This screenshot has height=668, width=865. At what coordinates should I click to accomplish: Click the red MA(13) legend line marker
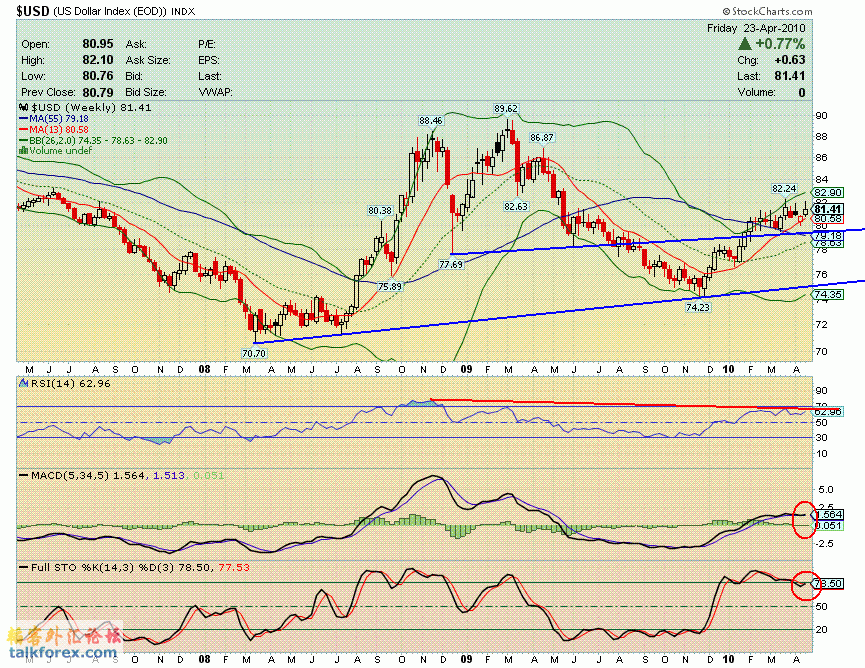tap(24, 129)
